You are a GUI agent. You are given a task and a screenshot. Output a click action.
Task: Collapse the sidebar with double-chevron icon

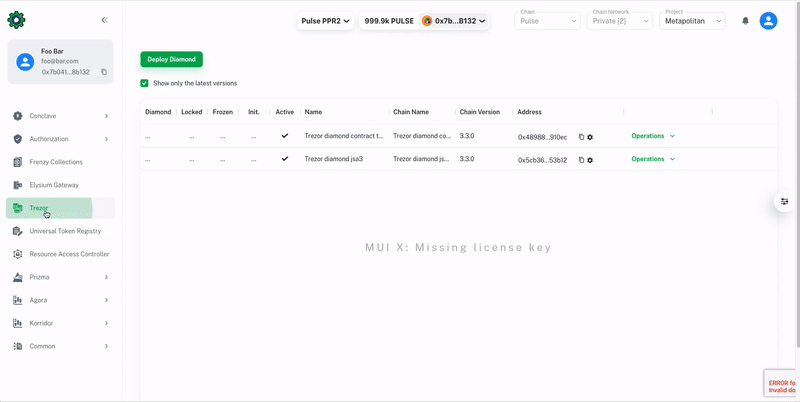pos(105,20)
